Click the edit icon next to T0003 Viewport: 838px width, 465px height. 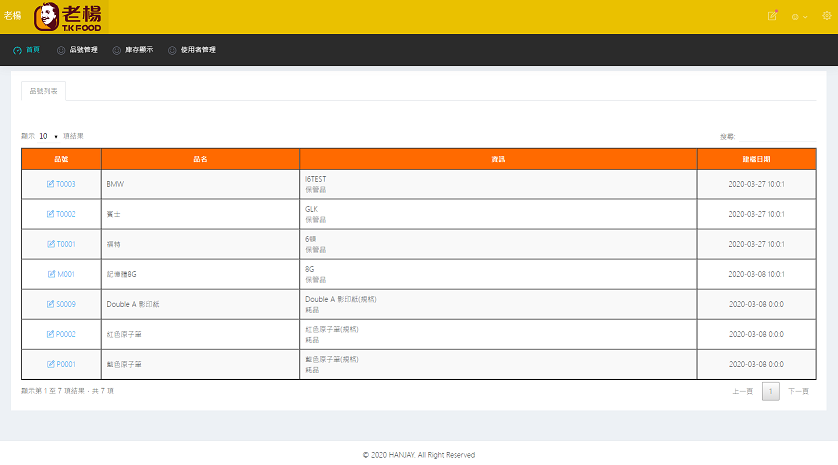[51, 184]
